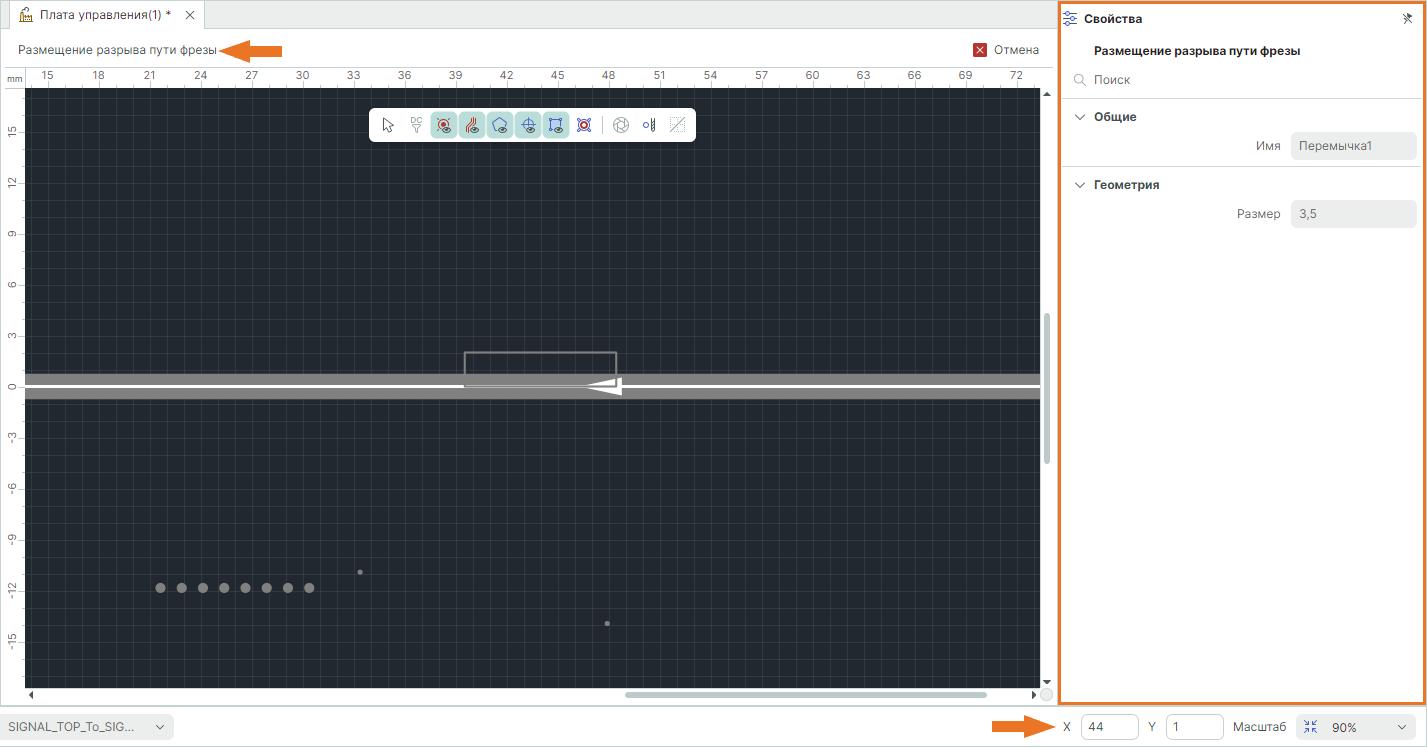Collapse the Общие section
1427x747 pixels.
(1079, 117)
